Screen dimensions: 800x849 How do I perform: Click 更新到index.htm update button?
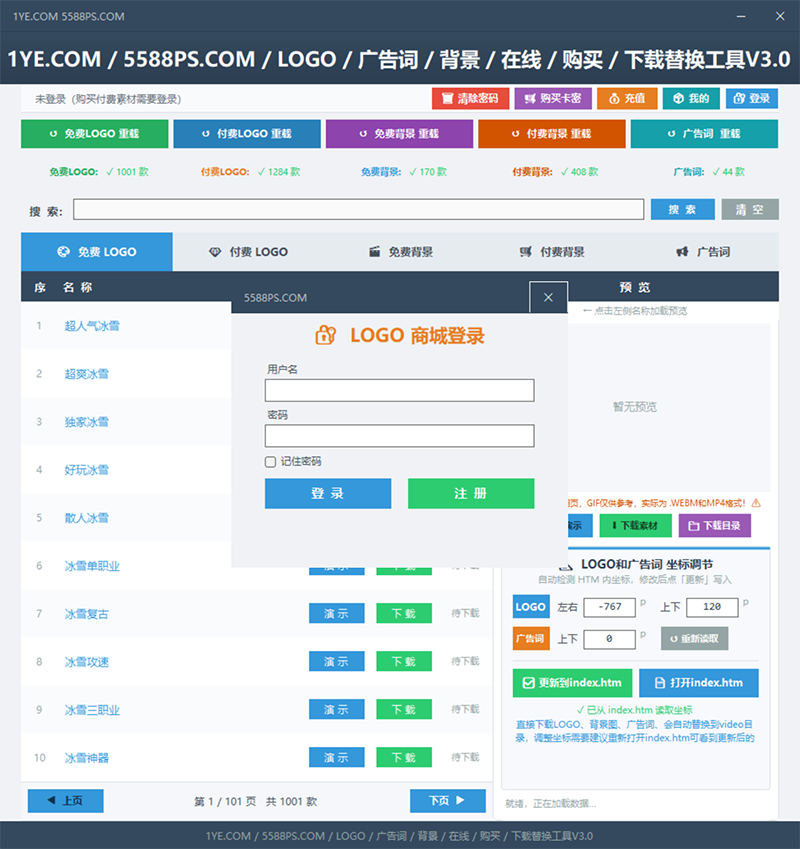[572, 683]
